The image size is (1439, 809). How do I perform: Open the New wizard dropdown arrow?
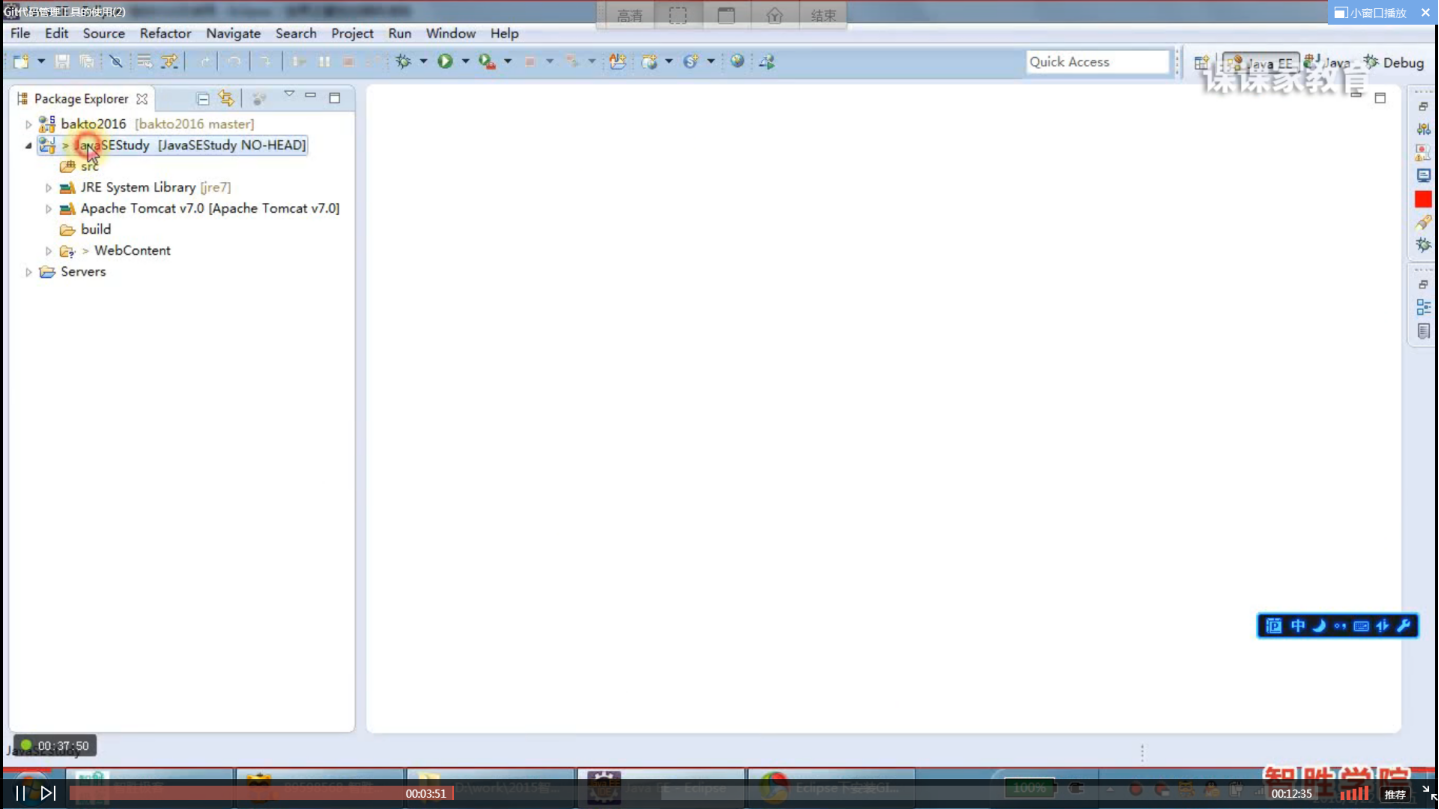click(41, 62)
